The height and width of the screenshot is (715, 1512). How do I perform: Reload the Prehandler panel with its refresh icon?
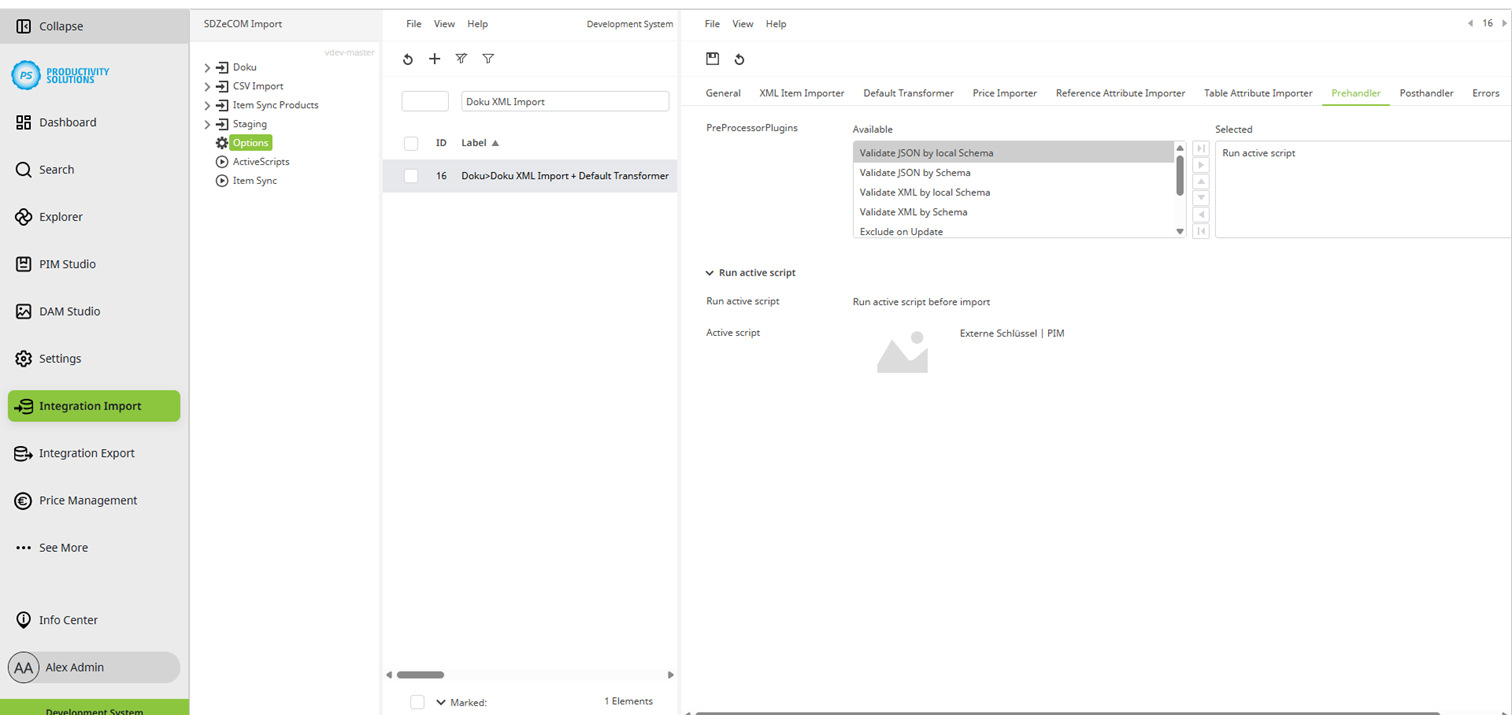point(739,58)
